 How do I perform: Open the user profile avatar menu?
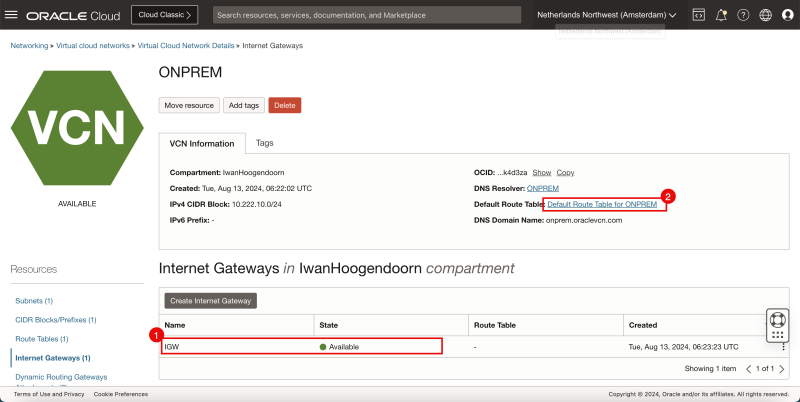coord(786,15)
